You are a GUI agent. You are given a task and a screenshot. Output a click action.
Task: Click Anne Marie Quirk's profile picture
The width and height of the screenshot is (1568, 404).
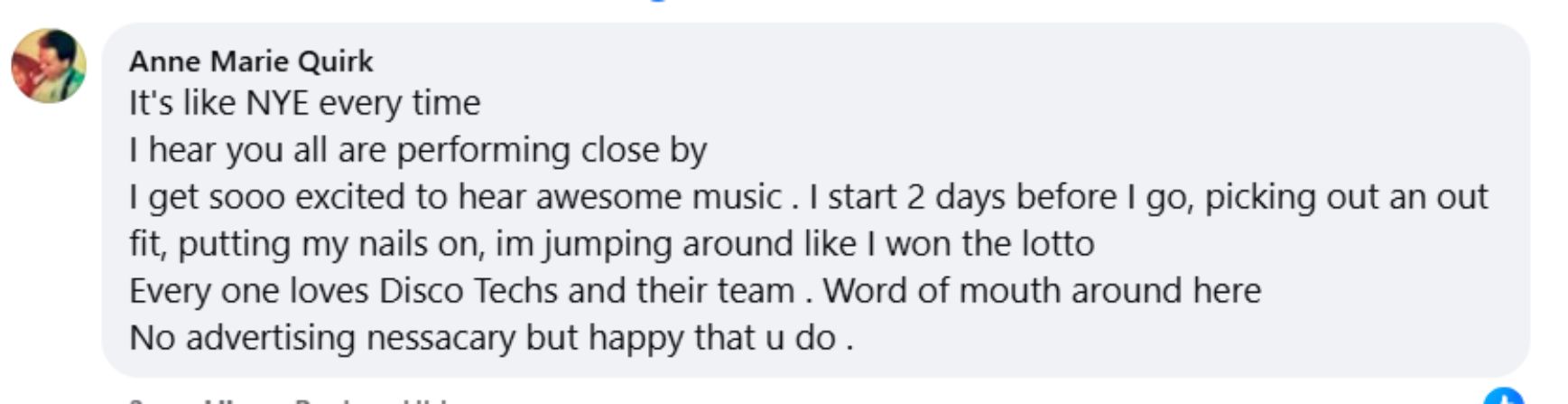click(x=49, y=66)
